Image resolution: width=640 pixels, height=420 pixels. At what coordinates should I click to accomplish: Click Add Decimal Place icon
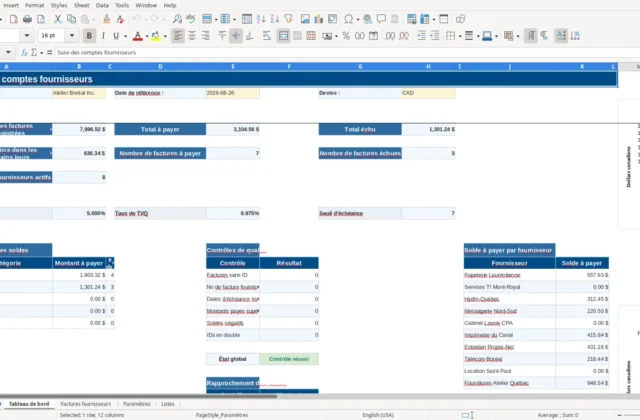pos(390,36)
